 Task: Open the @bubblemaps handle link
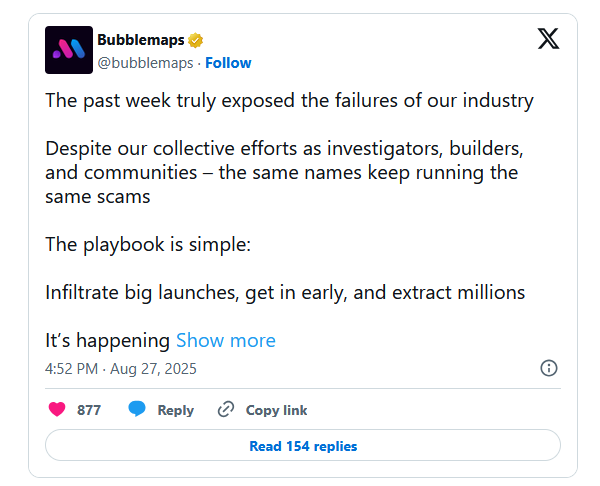pyautogui.click(x=146, y=63)
